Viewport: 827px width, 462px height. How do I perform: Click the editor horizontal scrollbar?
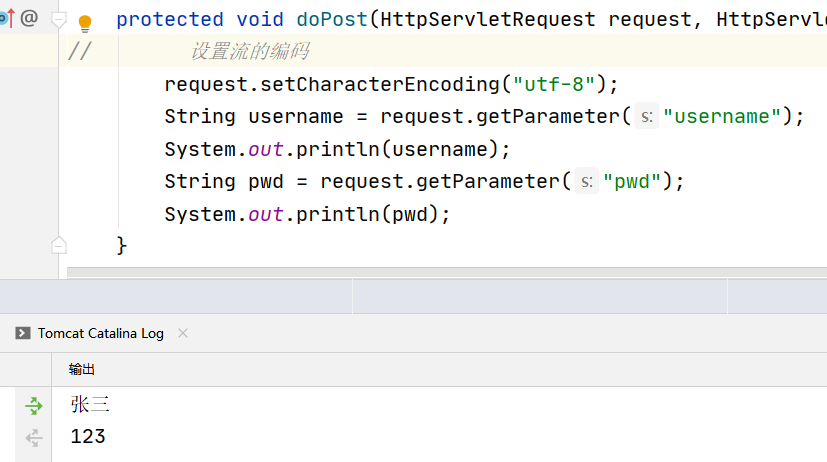coord(447,272)
